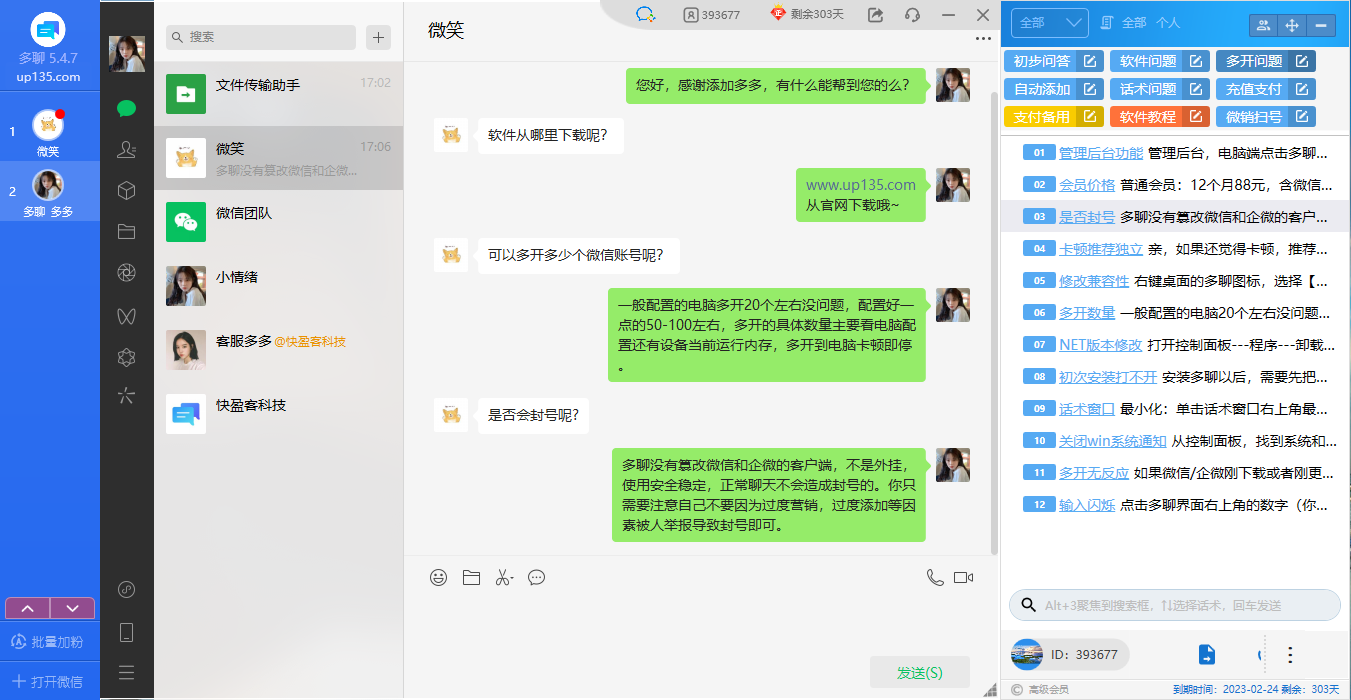
Task: Click the scissors screenshot tool icon
Action: coord(503,577)
